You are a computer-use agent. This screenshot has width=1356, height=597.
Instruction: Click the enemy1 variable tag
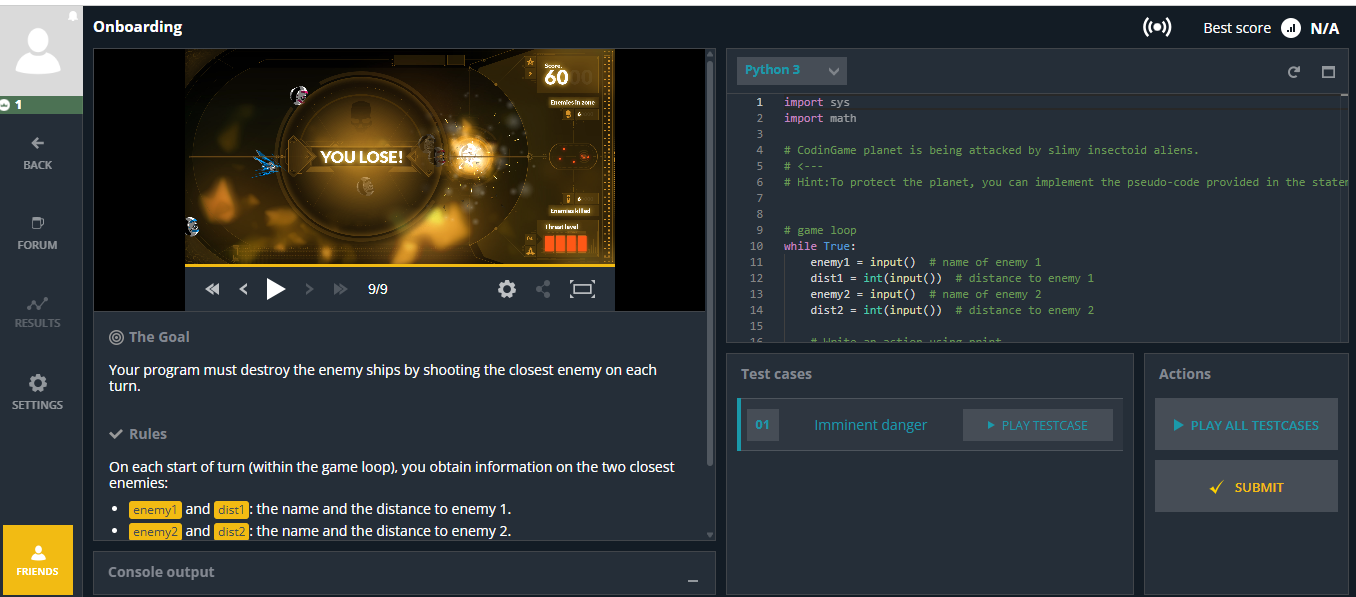[155, 510]
